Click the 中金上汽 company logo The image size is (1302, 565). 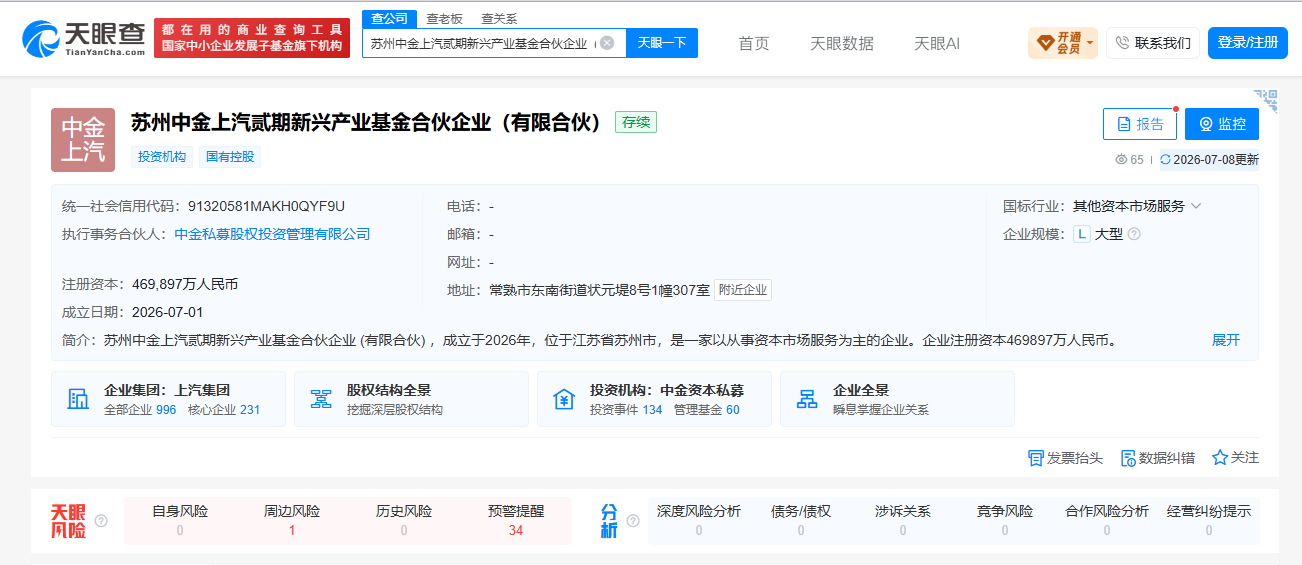point(83,140)
